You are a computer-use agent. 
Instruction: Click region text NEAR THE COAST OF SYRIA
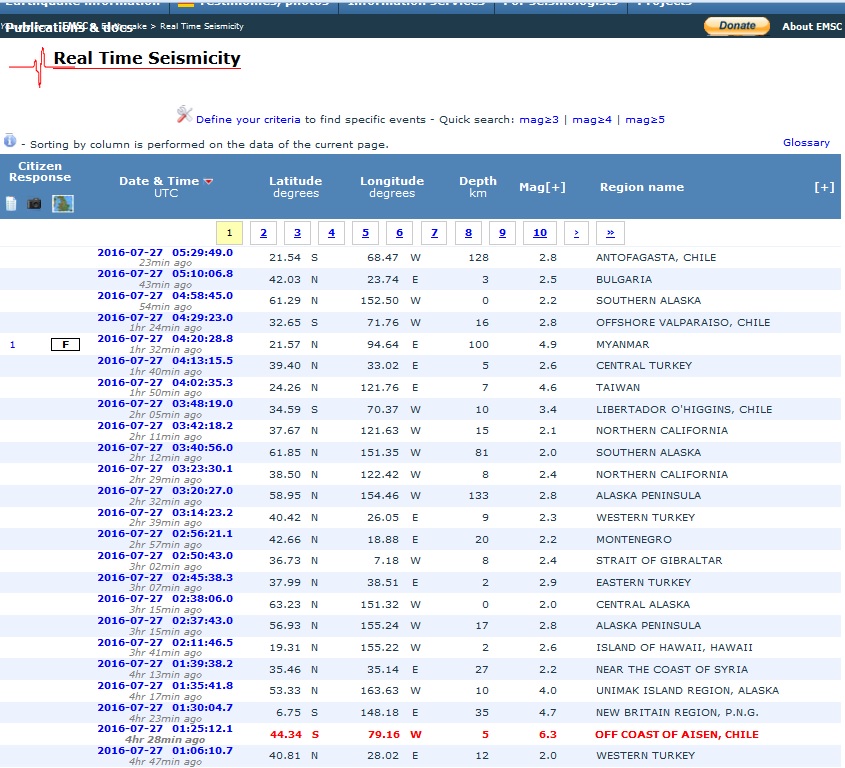671,669
